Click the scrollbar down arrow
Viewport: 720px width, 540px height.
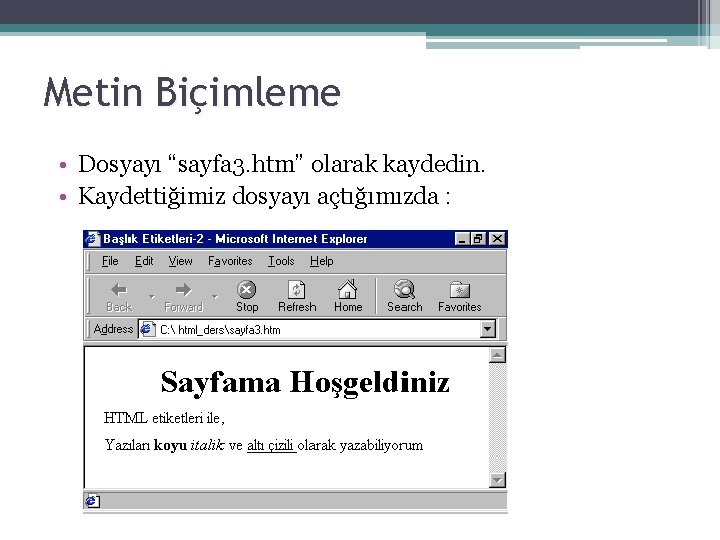click(497, 480)
